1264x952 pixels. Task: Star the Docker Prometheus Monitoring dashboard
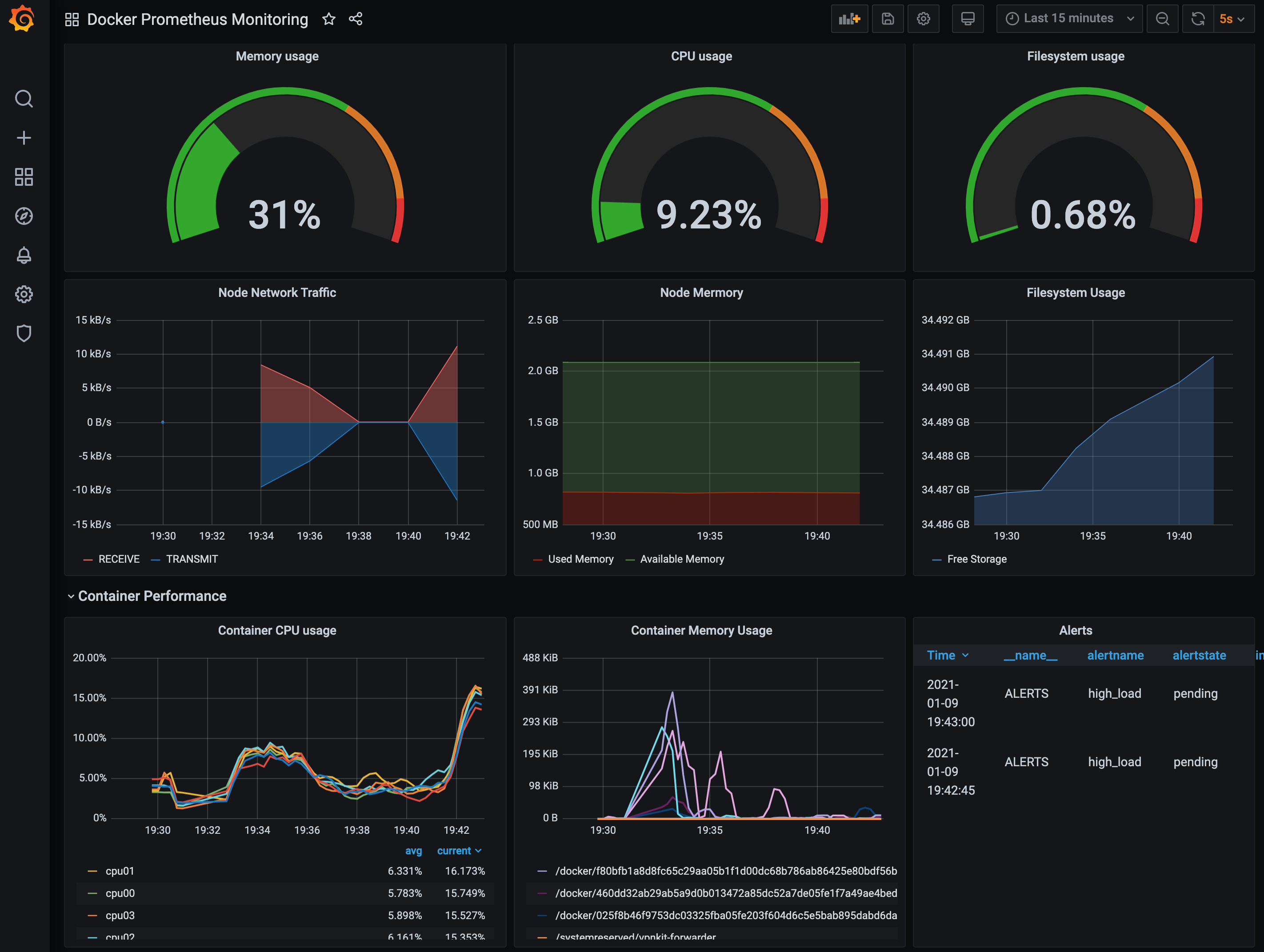(x=328, y=19)
